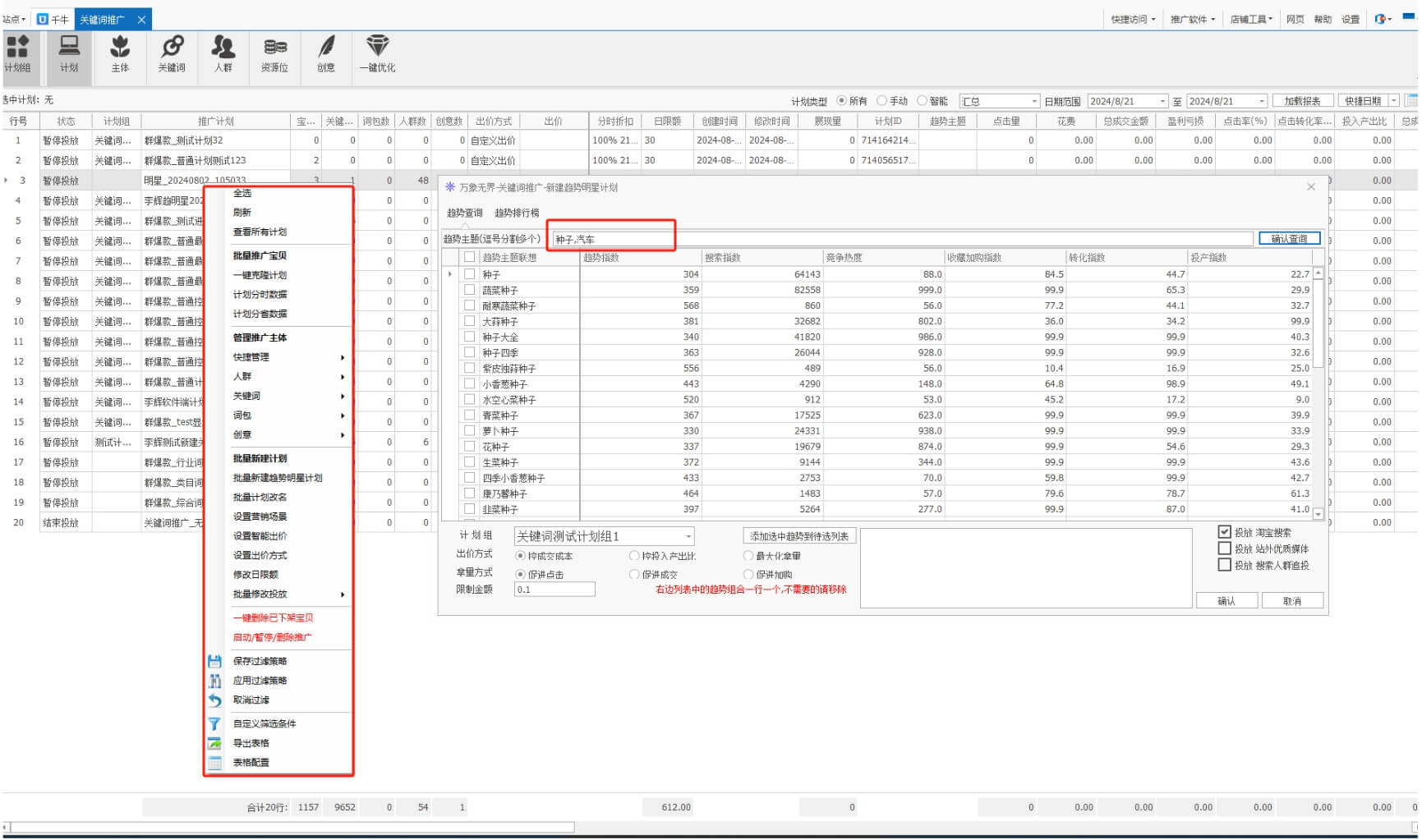The width and height of the screenshot is (1422, 840).
Task: Click the 一键优化 diamond icon
Action: coord(377,54)
